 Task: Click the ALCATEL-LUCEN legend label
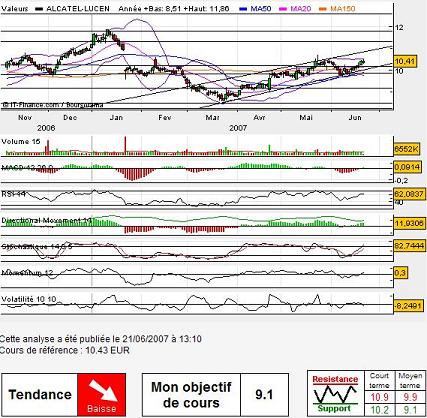[x=78, y=9]
